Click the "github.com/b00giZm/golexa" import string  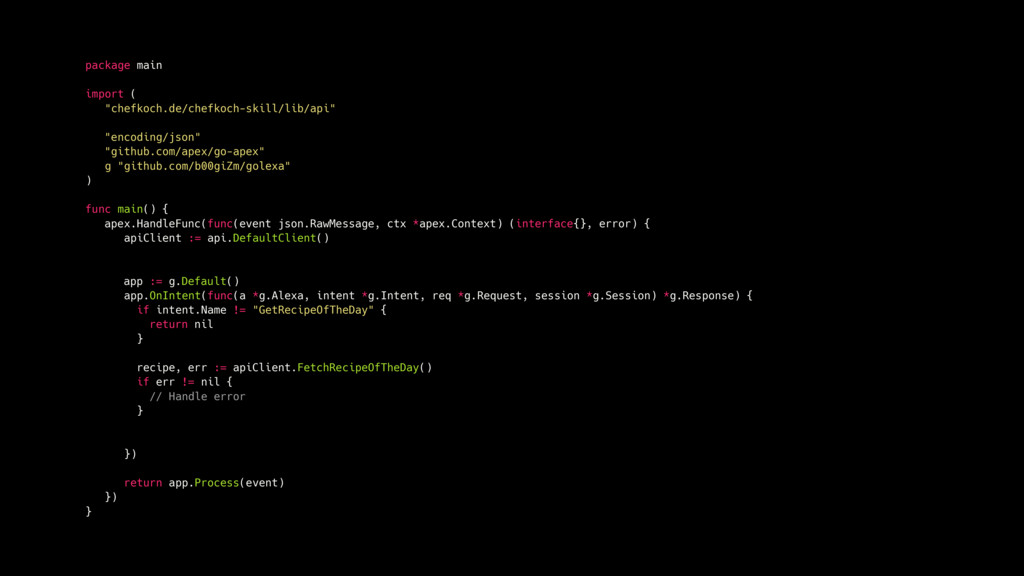[x=204, y=166]
